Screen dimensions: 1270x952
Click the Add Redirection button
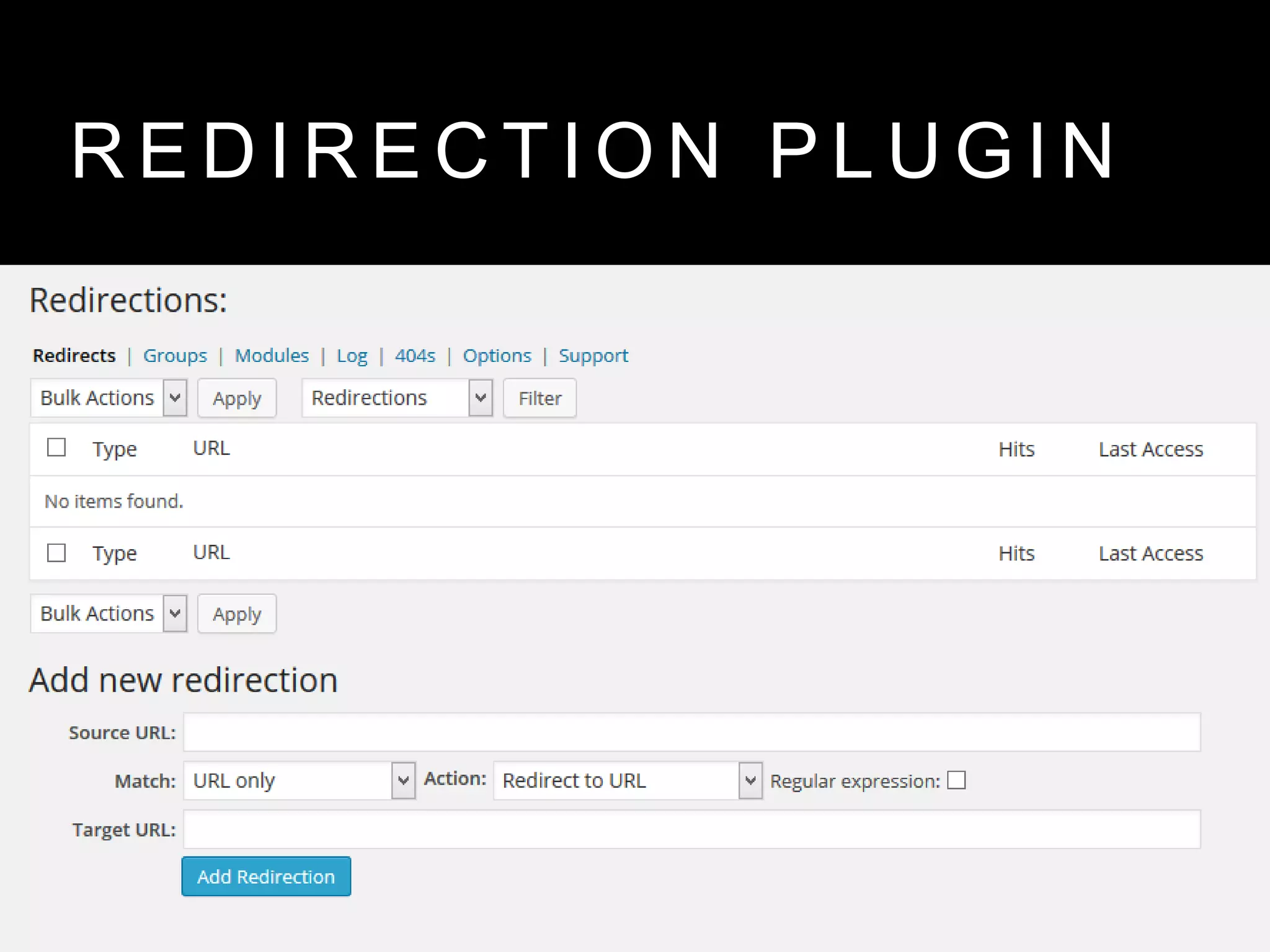(x=266, y=876)
